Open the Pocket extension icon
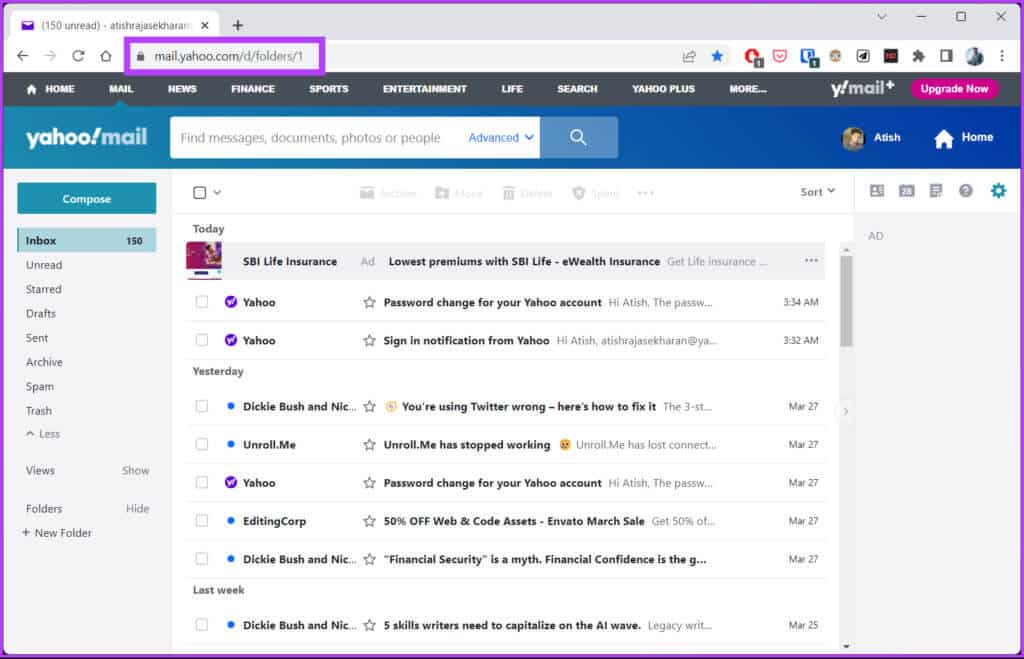Viewport: 1024px width, 659px height. coord(780,56)
